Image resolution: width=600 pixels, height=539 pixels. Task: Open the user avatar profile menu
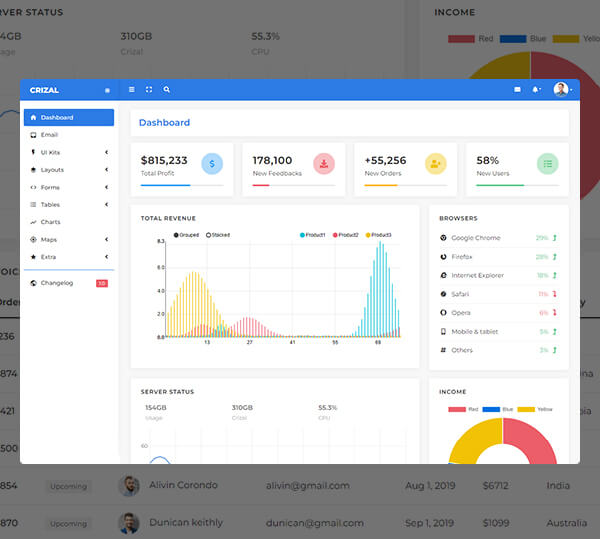(x=561, y=90)
